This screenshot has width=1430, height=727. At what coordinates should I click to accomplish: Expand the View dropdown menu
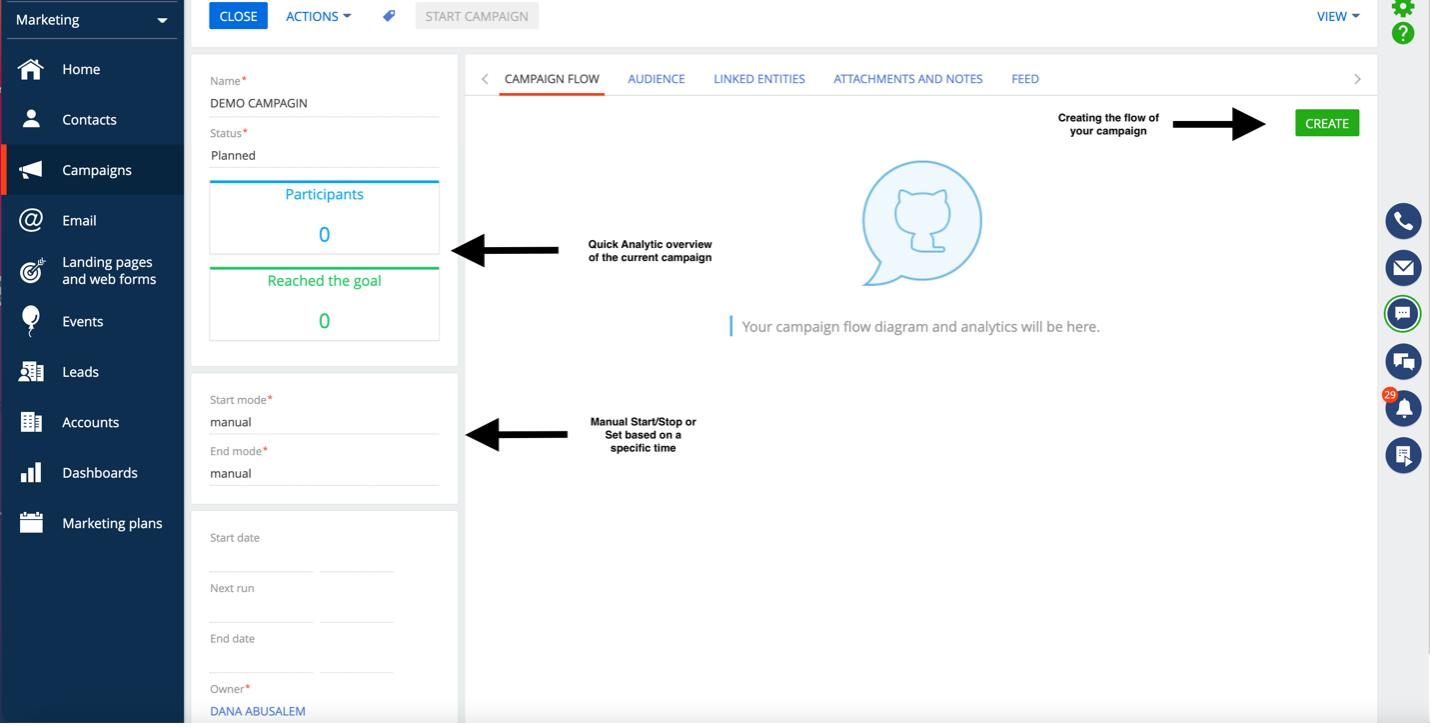tap(1337, 16)
